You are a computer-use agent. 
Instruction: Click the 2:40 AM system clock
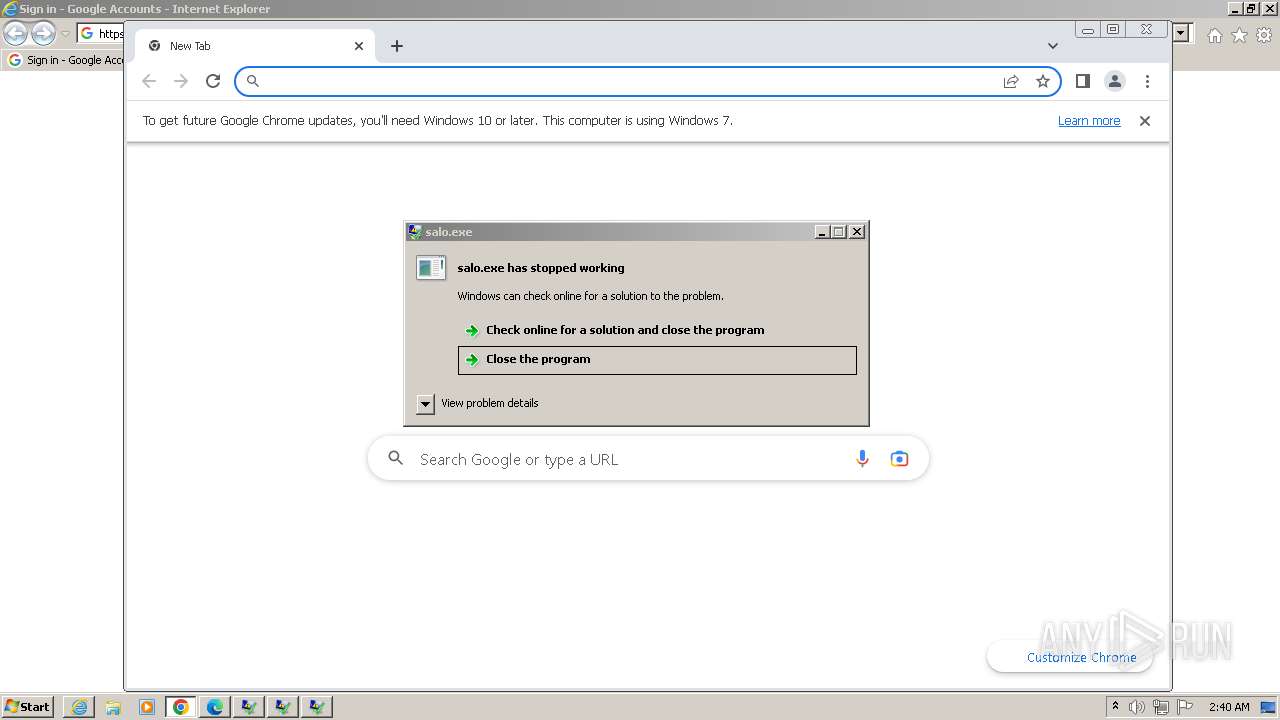tap(1229, 707)
